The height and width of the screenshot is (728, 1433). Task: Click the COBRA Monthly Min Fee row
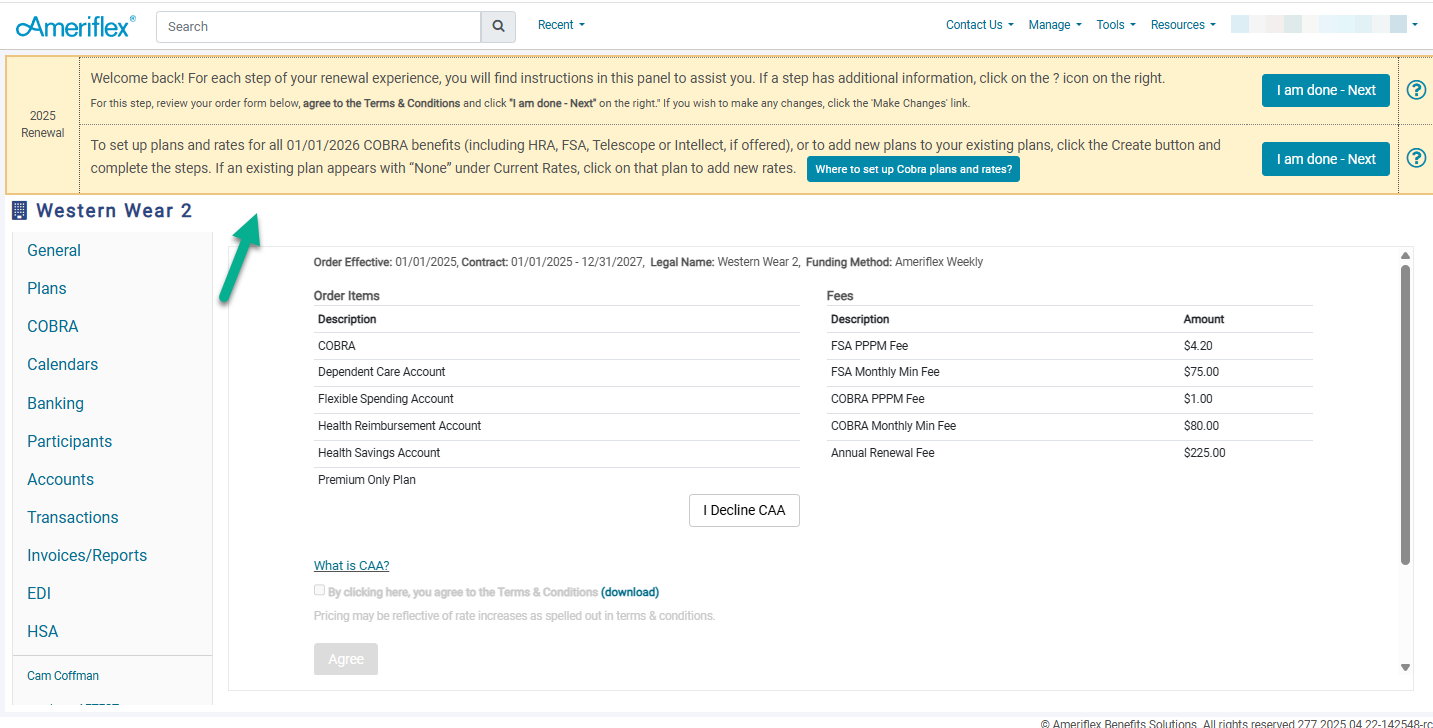pos(1069,426)
